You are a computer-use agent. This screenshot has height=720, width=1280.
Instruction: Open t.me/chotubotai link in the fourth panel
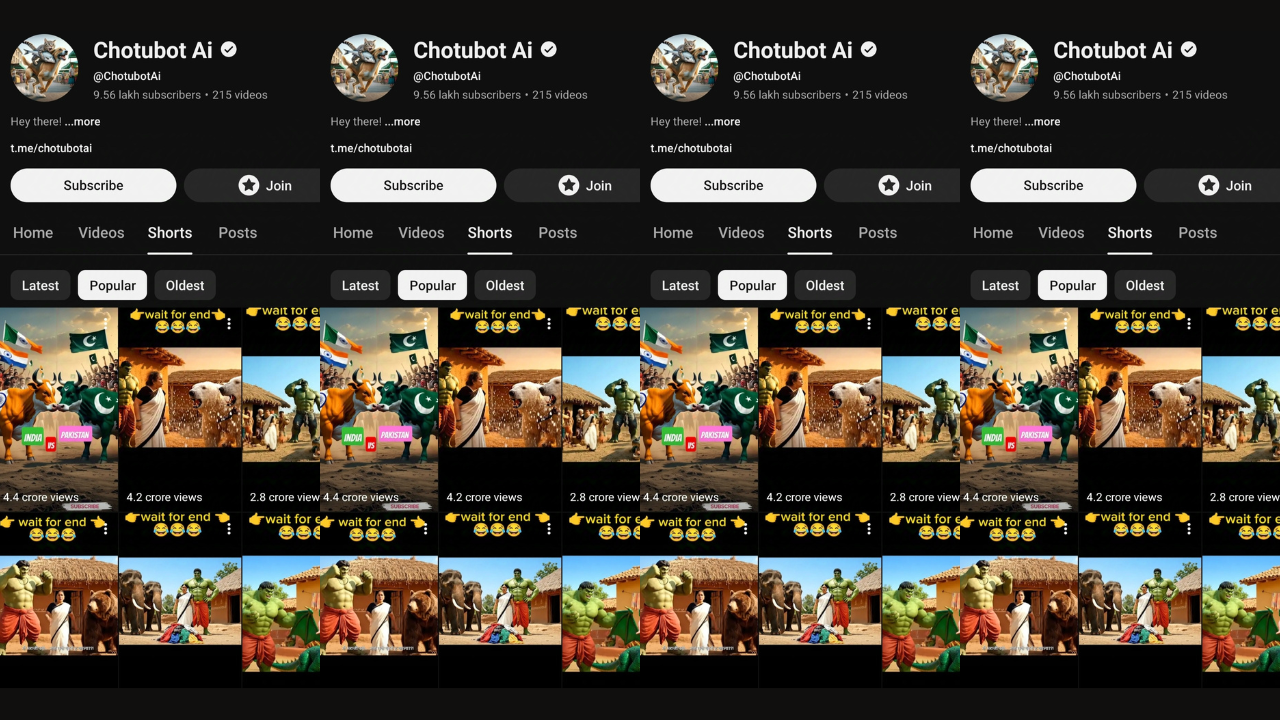1011,148
